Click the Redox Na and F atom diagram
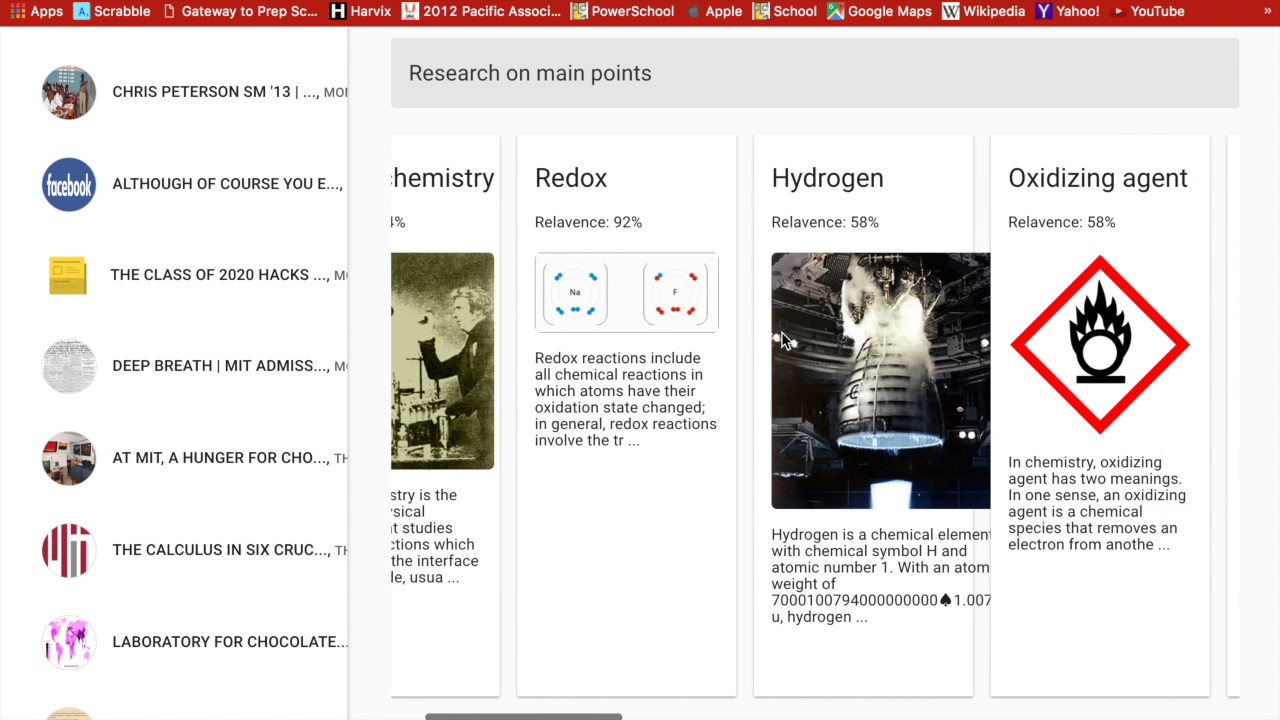 pyautogui.click(x=627, y=293)
